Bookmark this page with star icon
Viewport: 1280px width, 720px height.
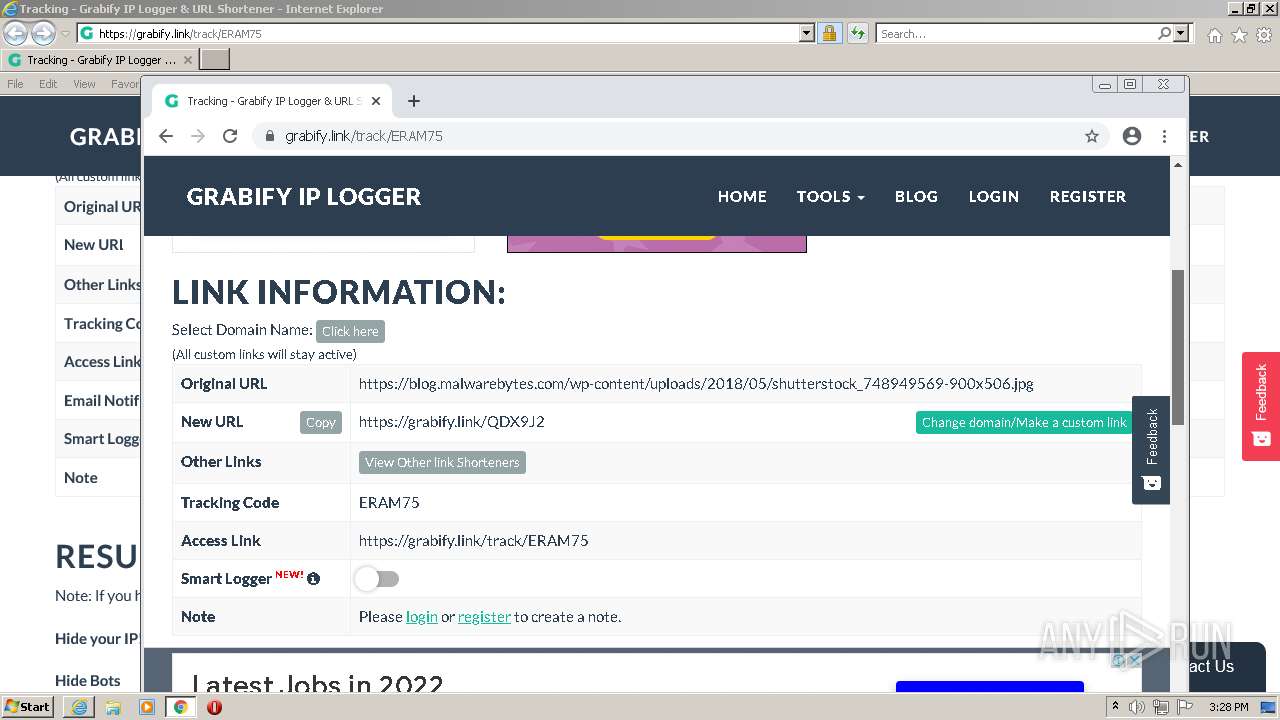click(x=1092, y=136)
